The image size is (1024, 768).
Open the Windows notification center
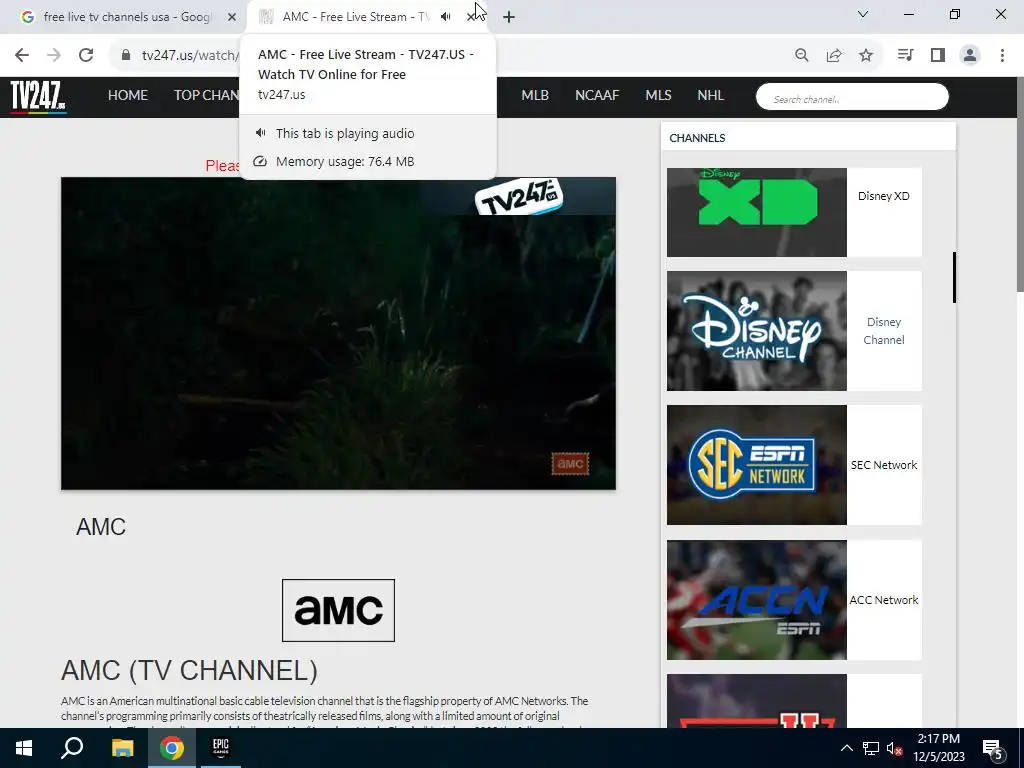tap(993, 750)
